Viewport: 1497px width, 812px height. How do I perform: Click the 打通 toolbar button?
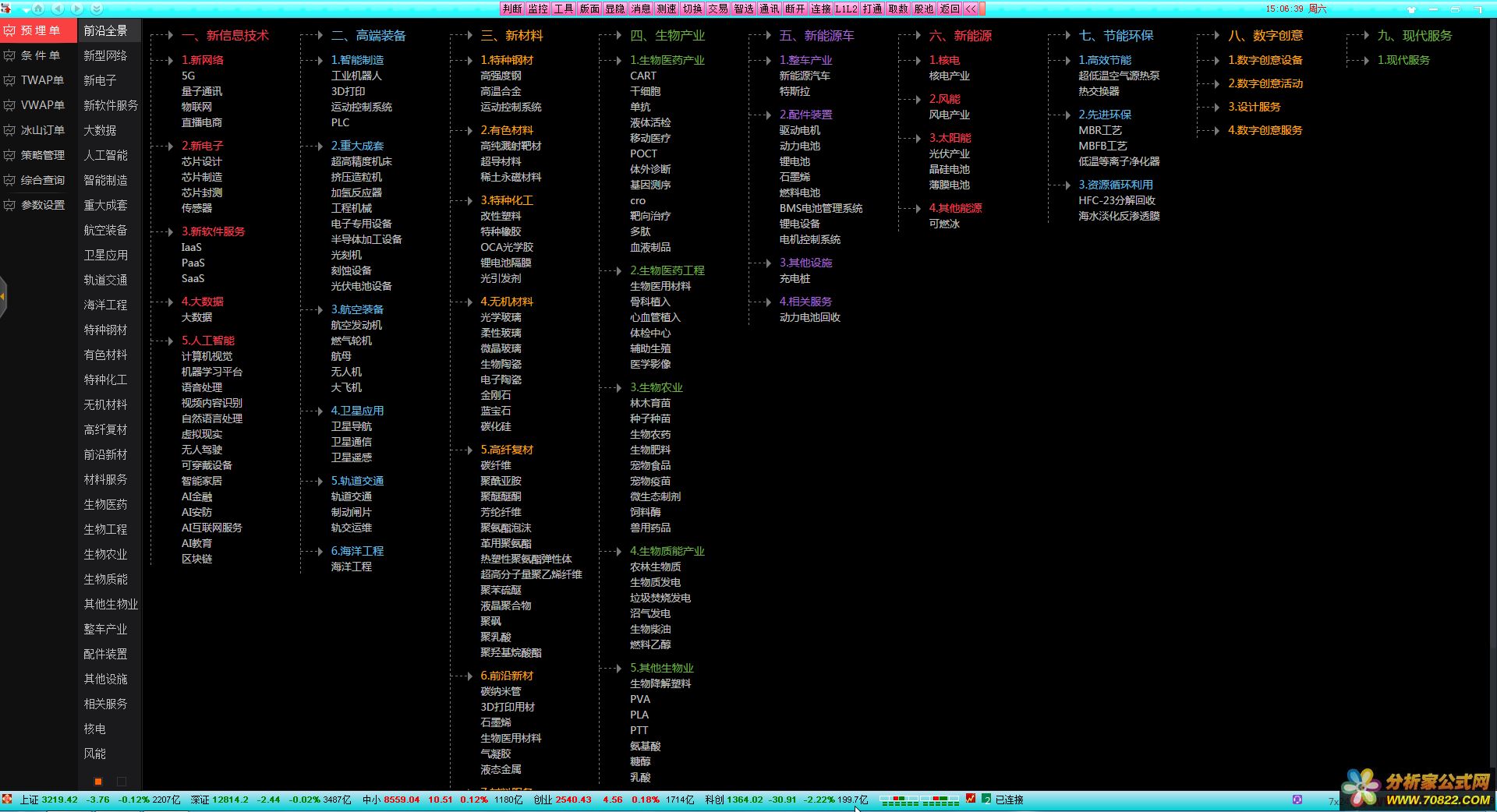coord(872,9)
